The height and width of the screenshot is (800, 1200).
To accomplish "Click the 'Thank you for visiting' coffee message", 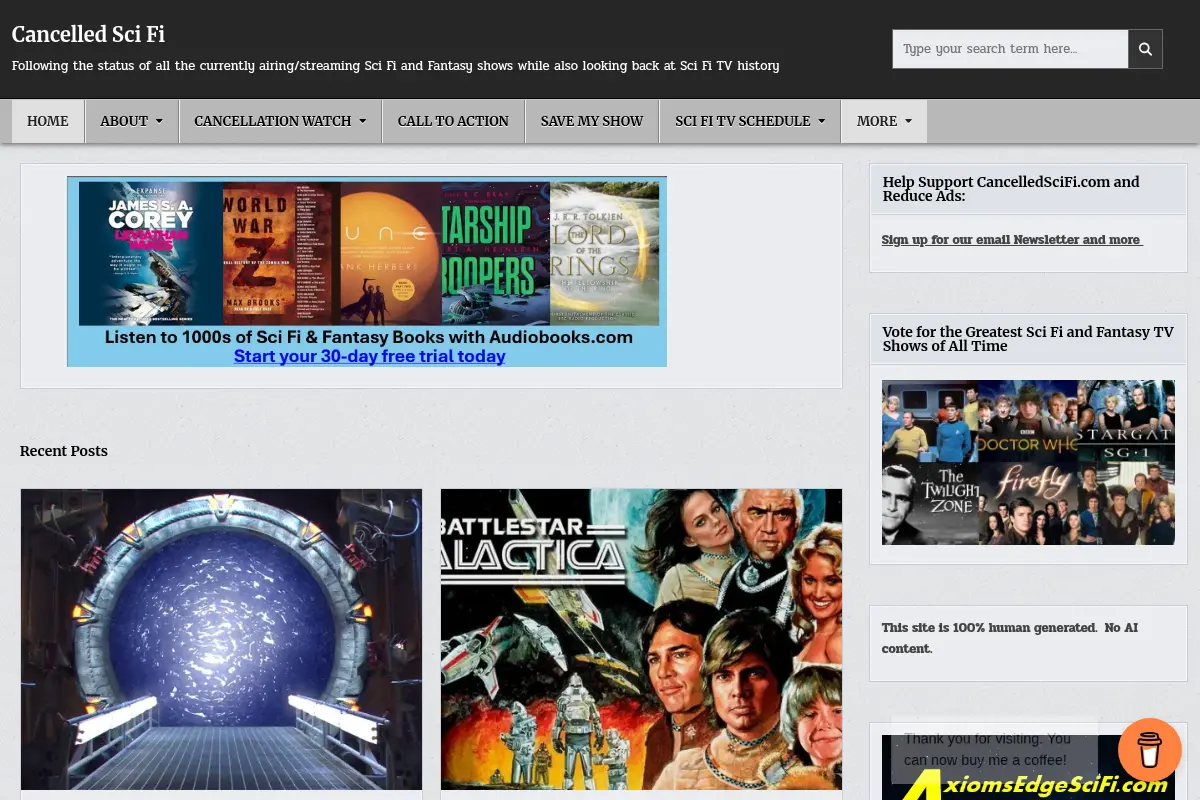I will (x=993, y=749).
